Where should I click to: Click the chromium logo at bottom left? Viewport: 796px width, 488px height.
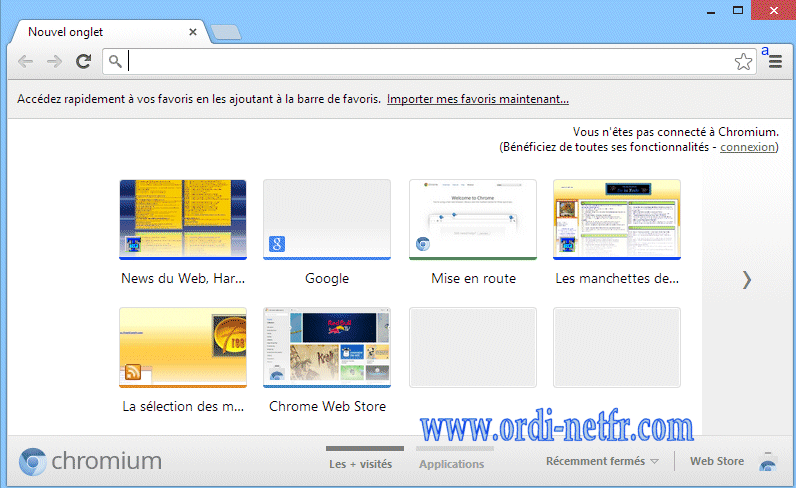[x=90, y=461]
